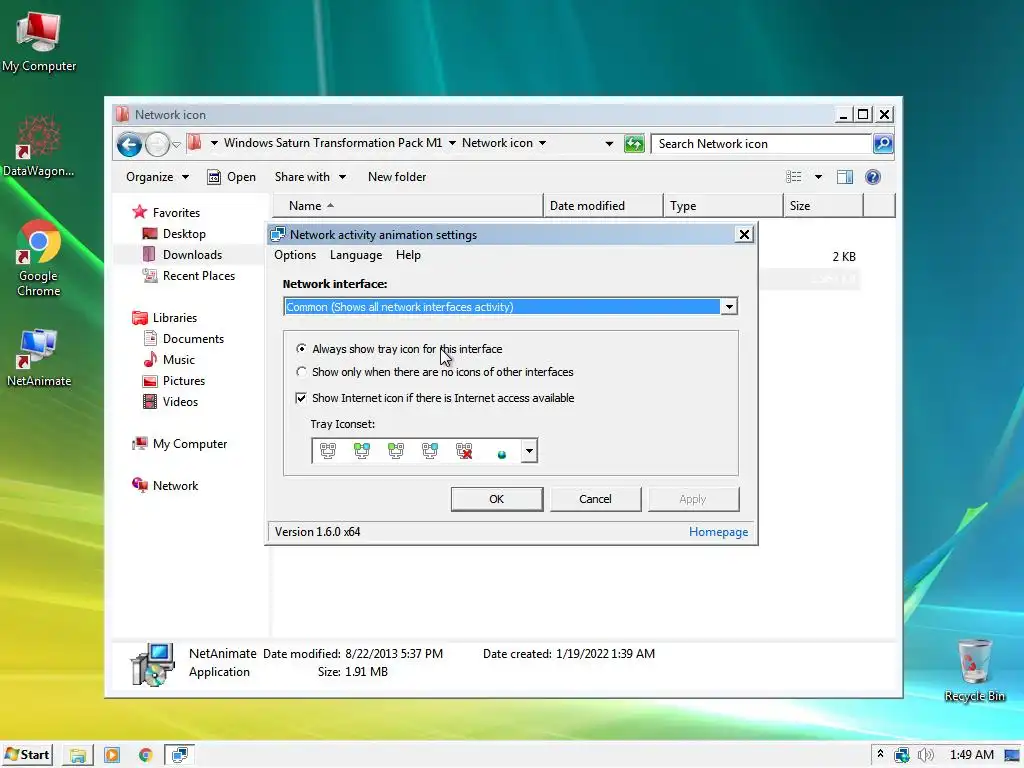Open Videos library
This screenshot has width=1024, height=768.
click(x=180, y=401)
